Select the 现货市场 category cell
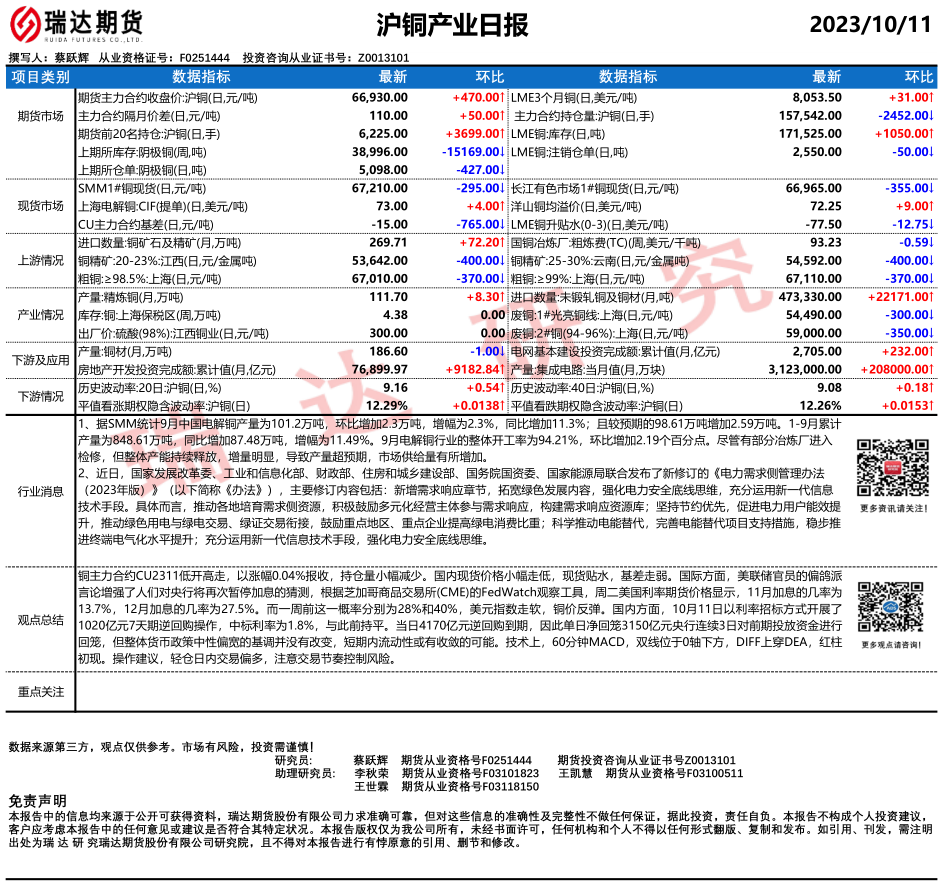The height and width of the screenshot is (885, 942). (40, 206)
